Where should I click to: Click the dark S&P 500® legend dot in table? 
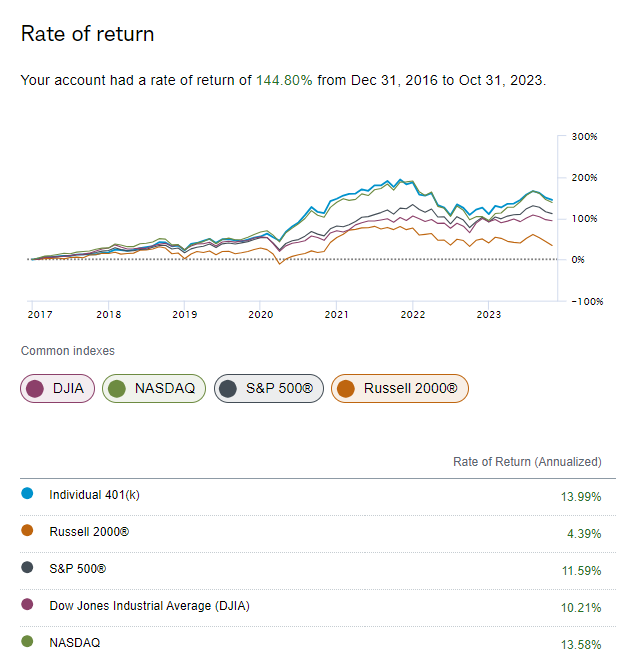point(26,568)
